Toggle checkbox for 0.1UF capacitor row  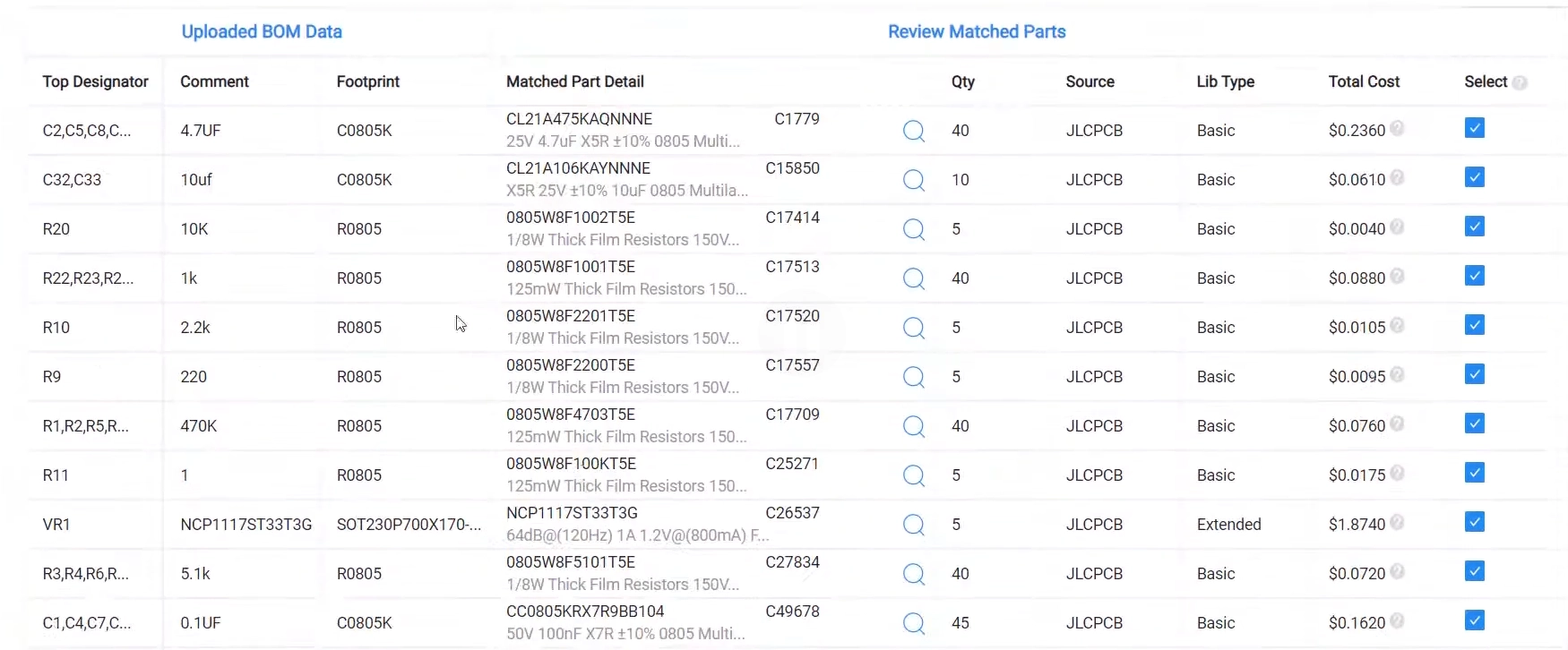click(x=1475, y=620)
